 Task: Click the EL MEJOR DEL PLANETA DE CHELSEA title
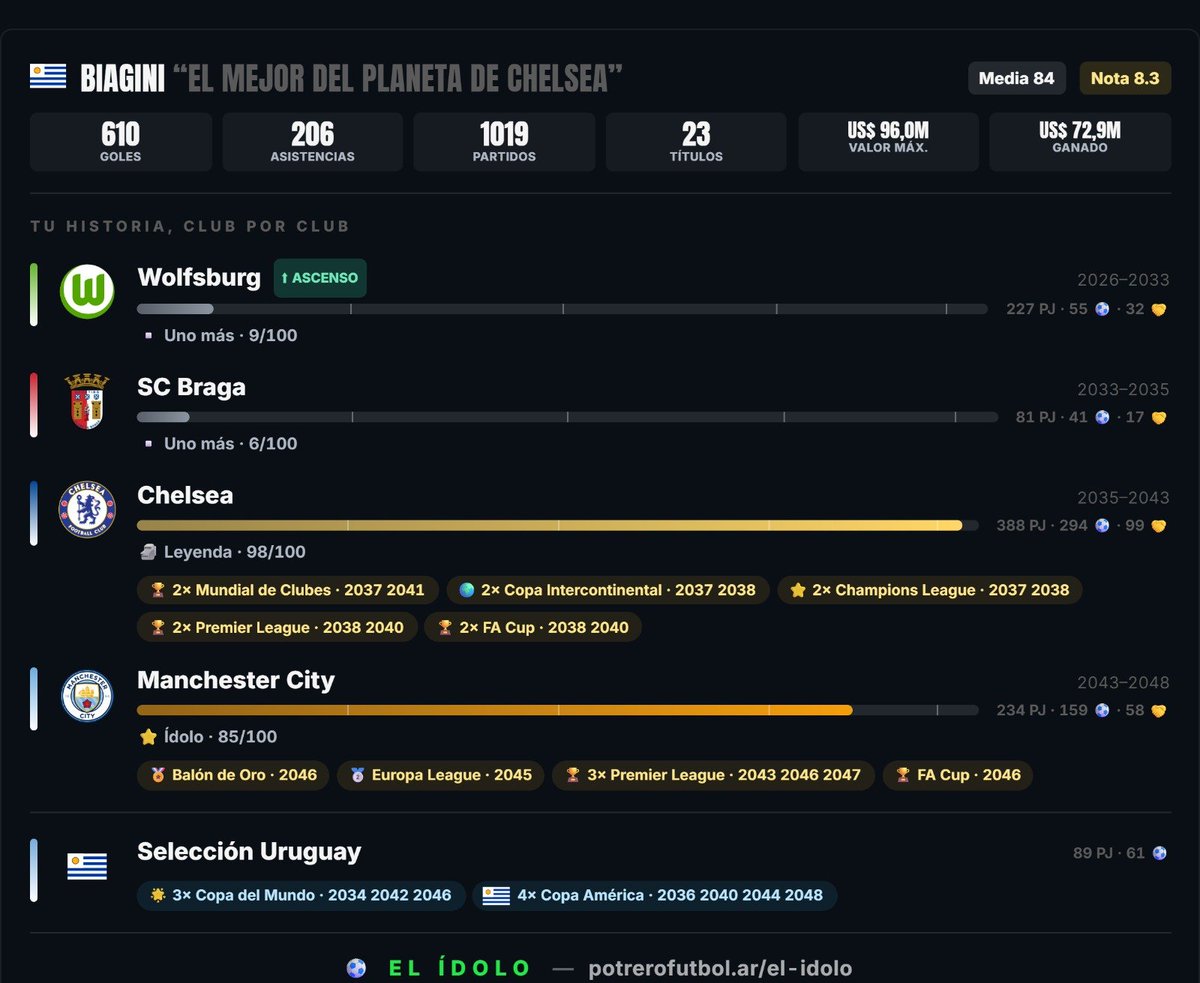click(397, 78)
